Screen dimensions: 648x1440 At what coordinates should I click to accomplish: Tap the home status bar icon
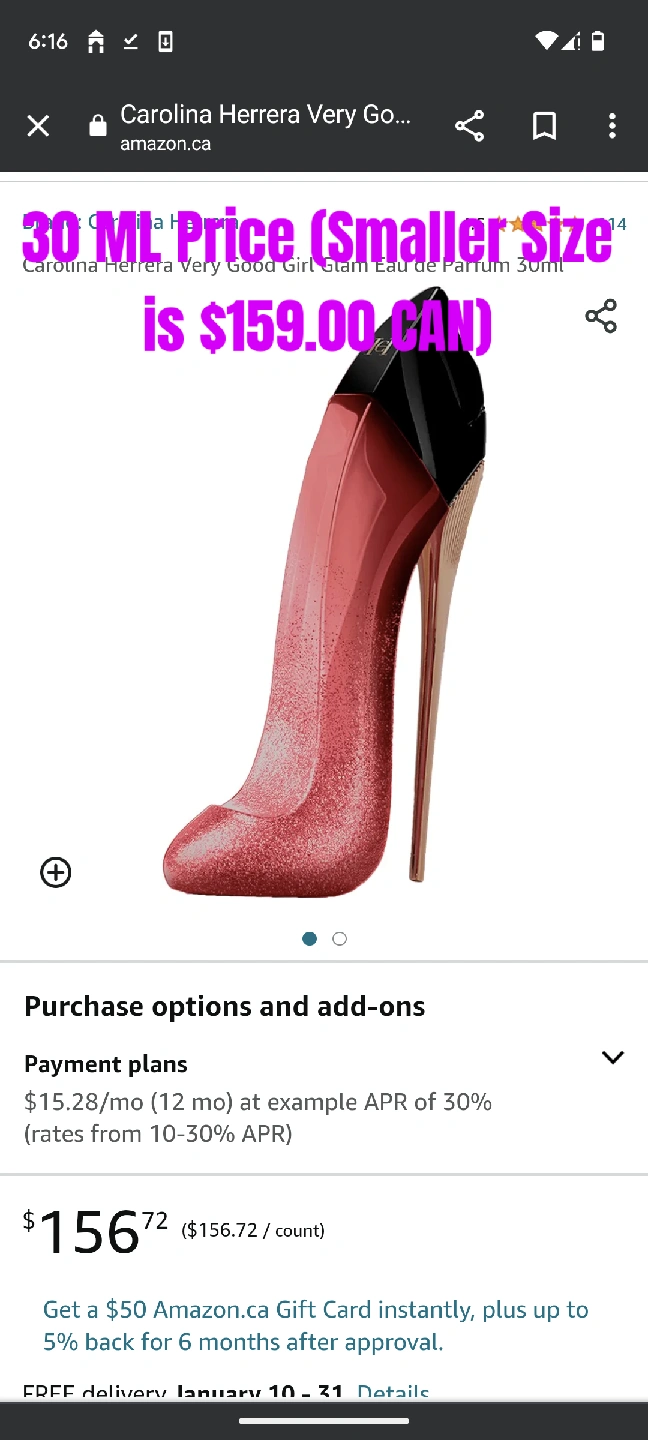(x=96, y=41)
